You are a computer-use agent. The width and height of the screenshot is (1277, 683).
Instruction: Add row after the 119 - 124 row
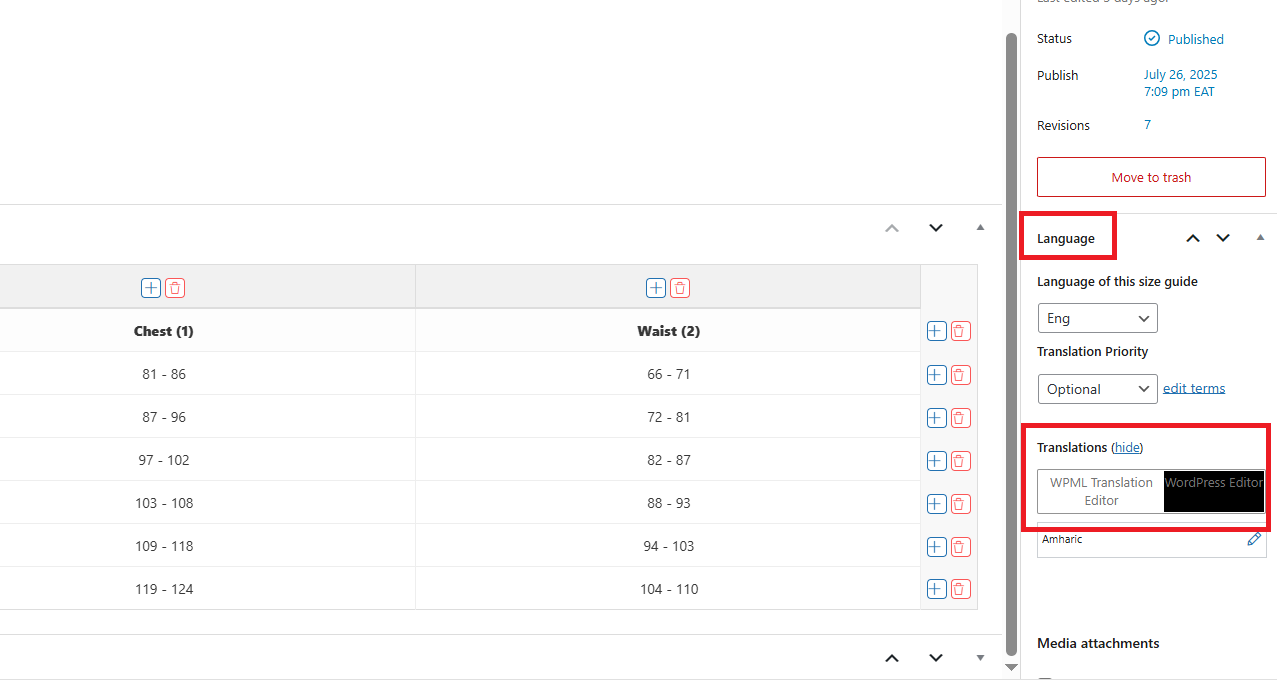936,590
